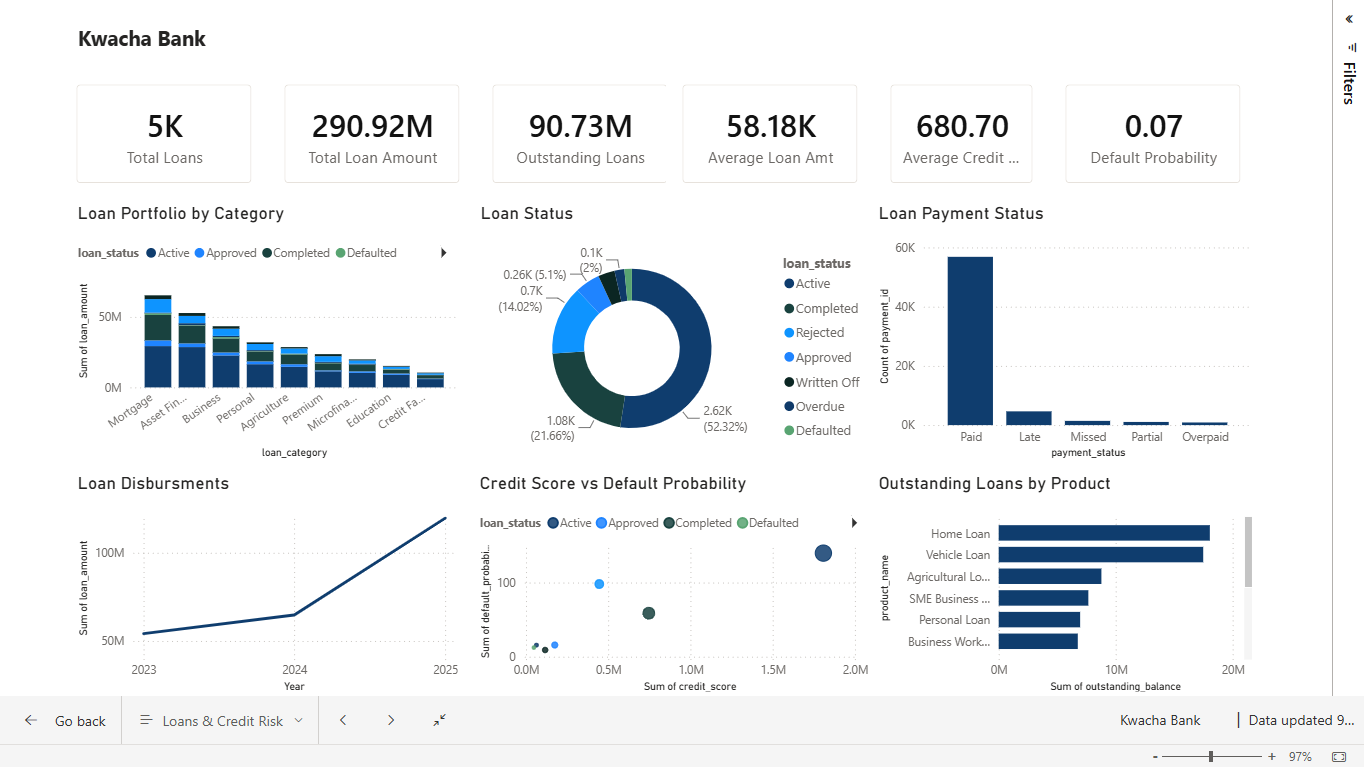Click the Go back arrow icon
Image resolution: width=1364 pixels, height=767 pixels.
coord(31,721)
